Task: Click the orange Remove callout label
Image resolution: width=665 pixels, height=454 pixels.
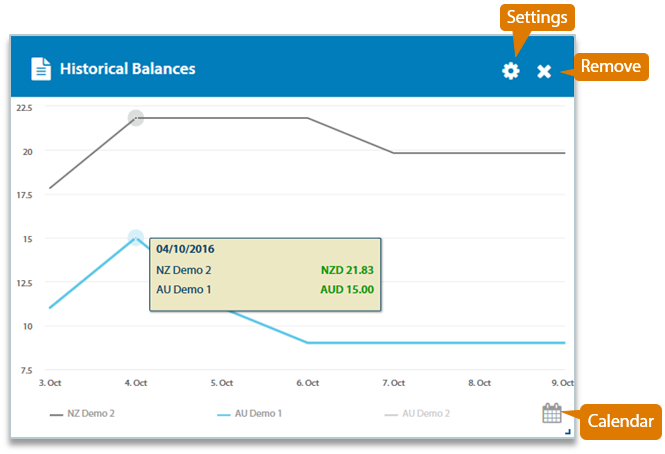Action: (x=612, y=67)
